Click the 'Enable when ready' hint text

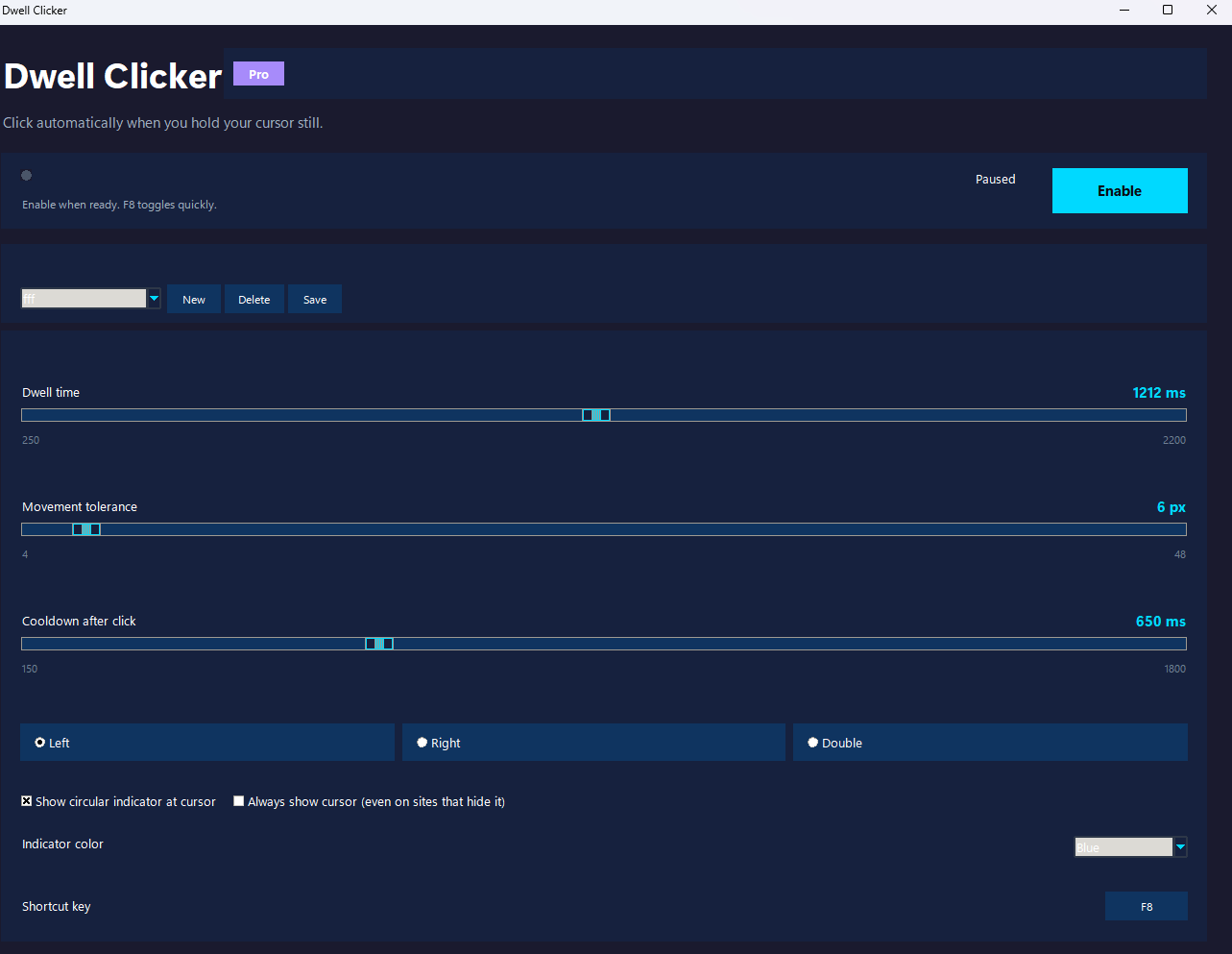point(119,205)
